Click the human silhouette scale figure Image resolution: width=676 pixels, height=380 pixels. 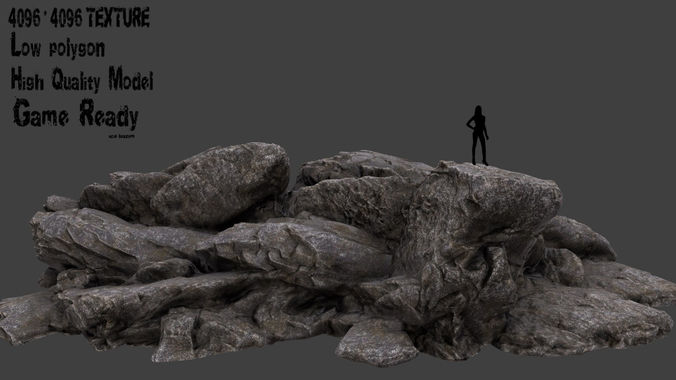478,135
